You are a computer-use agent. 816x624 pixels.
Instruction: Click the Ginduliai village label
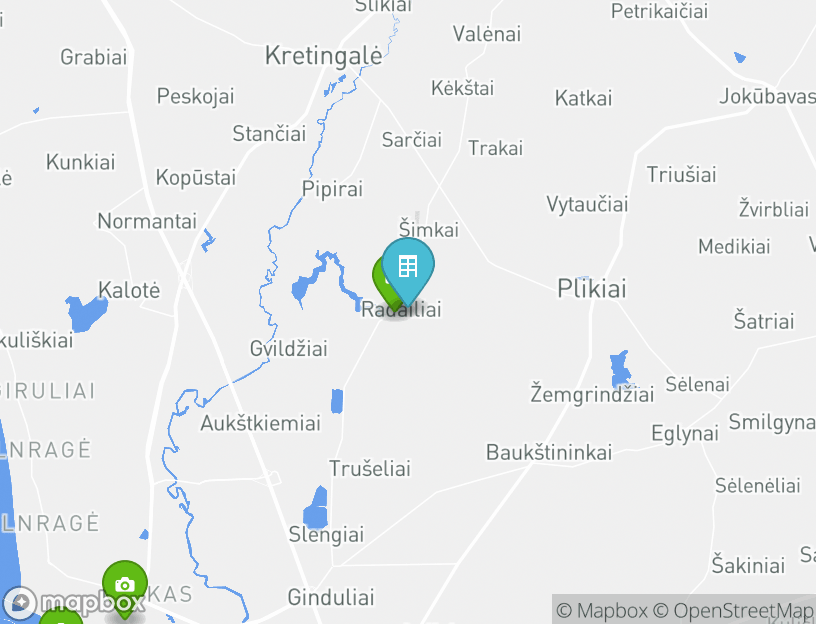pos(331,597)
